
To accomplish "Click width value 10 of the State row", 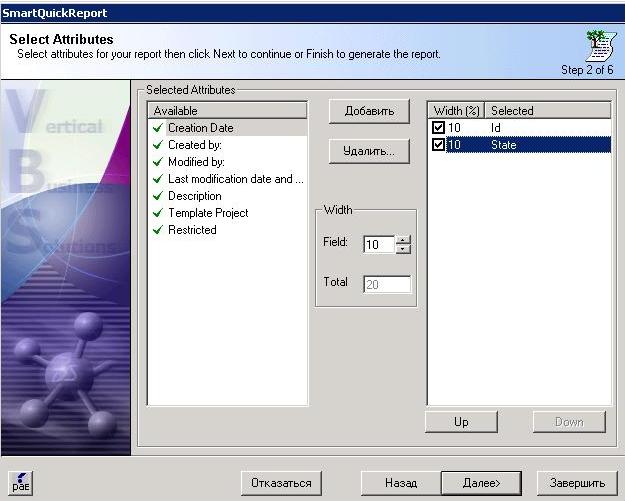I will (454, 144).
